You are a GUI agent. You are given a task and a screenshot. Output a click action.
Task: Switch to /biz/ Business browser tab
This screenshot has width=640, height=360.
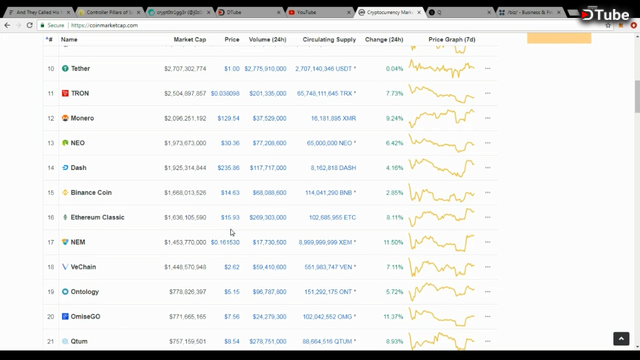tap(530, 12)
